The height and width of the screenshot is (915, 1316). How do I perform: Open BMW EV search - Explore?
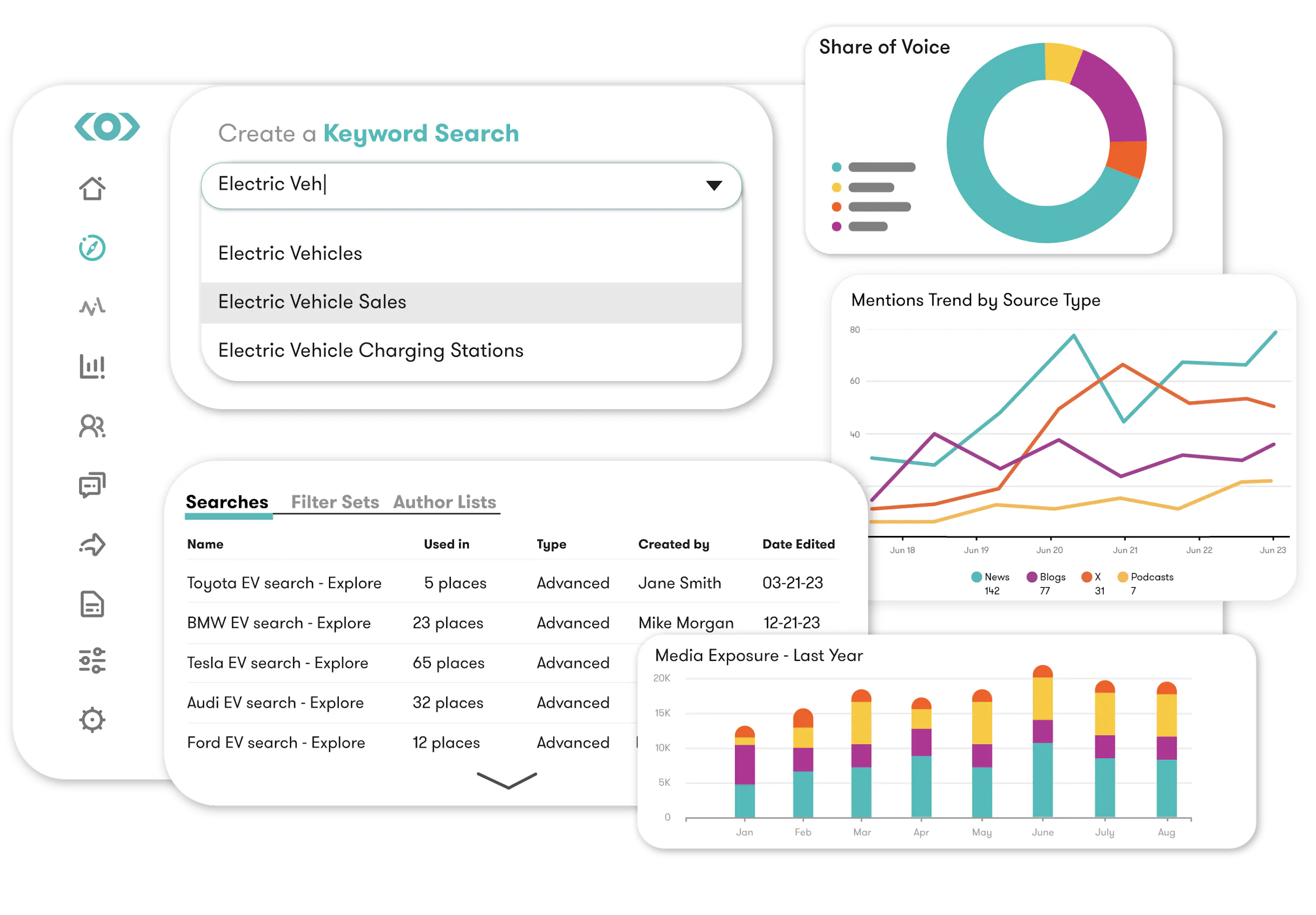click(279, 623)
